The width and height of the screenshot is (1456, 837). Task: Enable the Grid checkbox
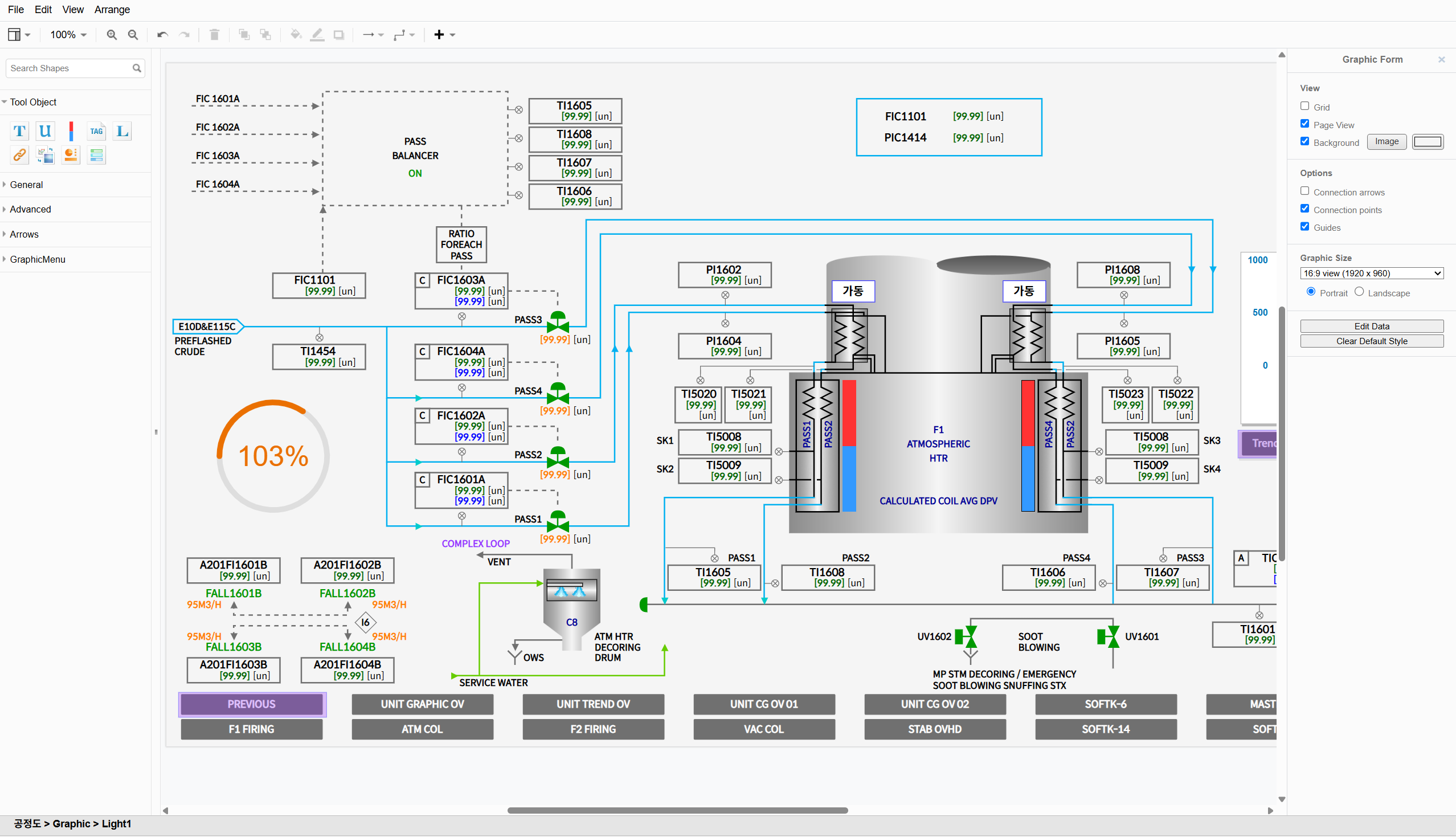1305,107
